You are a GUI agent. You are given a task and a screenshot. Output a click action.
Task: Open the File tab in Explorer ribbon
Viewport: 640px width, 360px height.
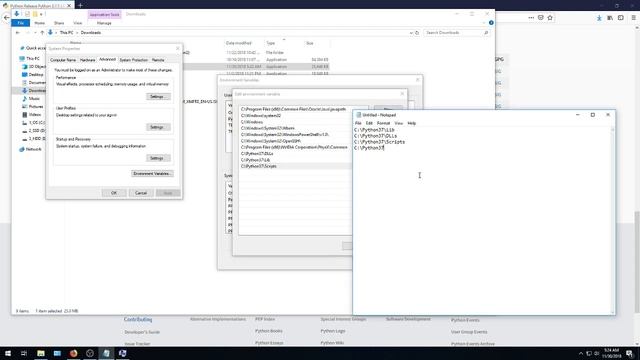[x=21, y=23]
